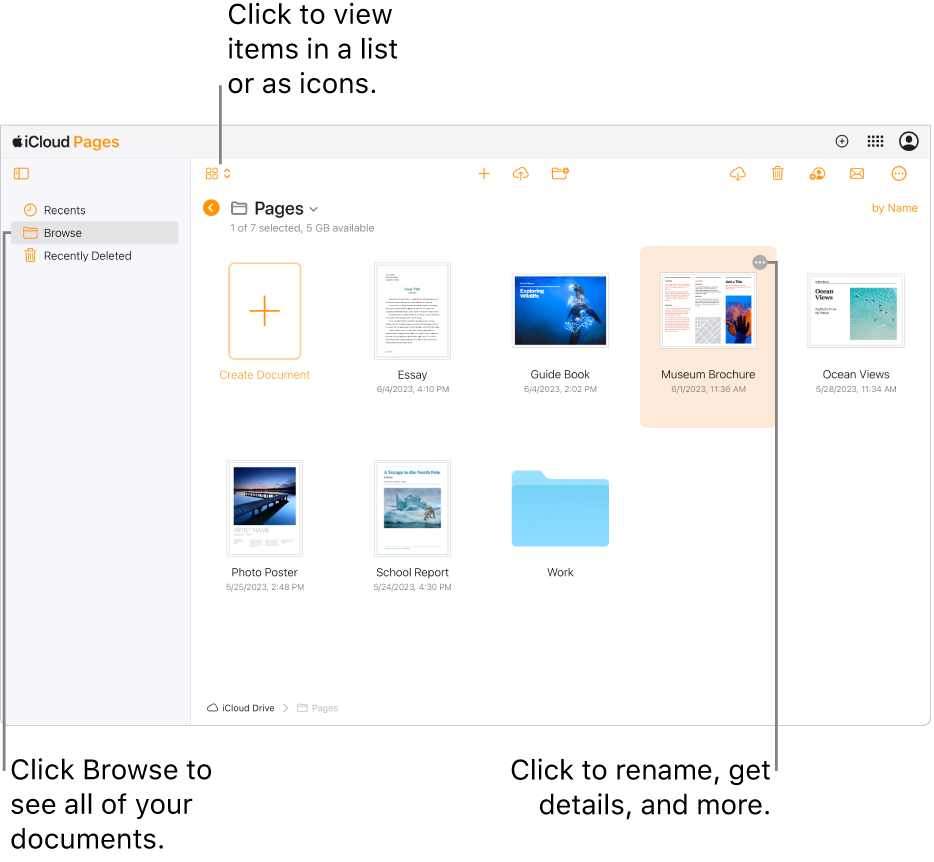Open Recently Deleted in the sidebar
The height and width of the screenshot is (862, 934).
[95, 256]
